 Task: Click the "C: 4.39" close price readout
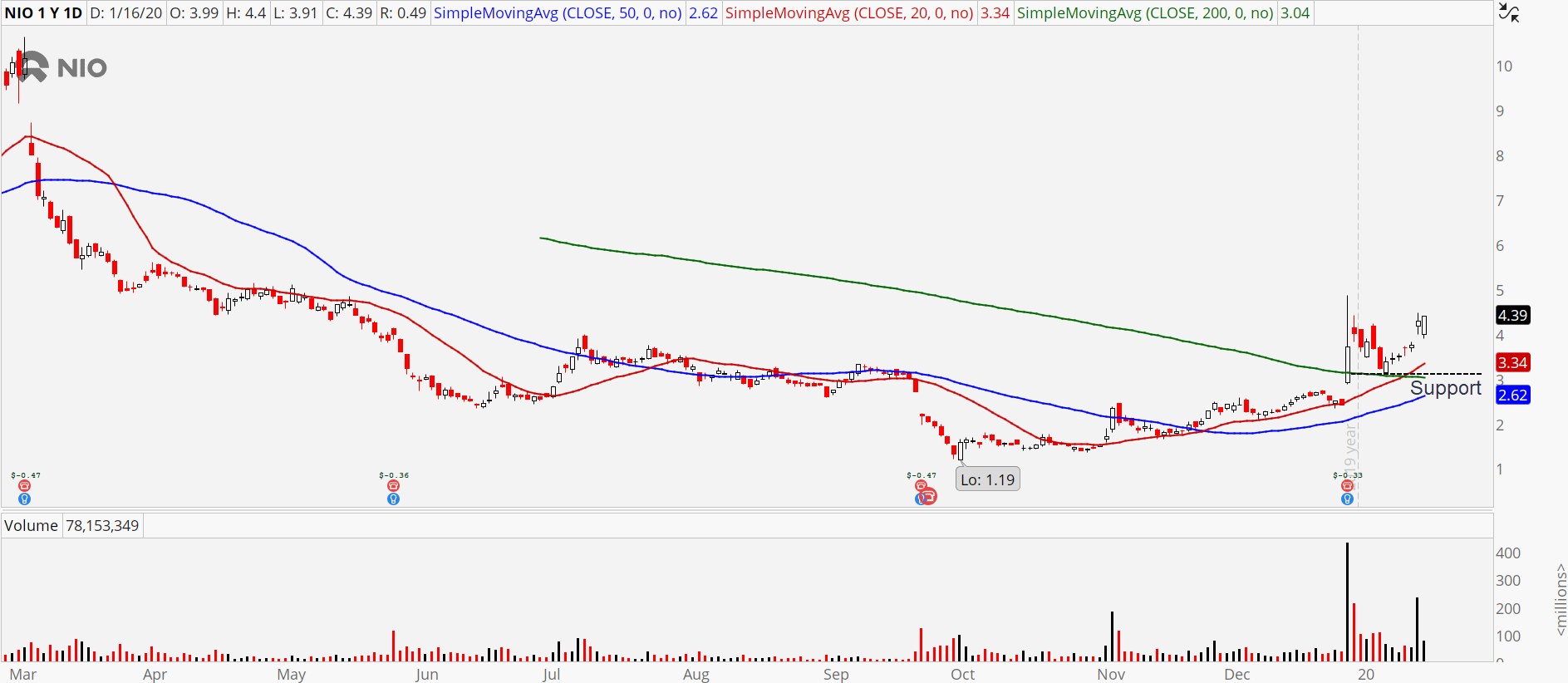point(349,13)
